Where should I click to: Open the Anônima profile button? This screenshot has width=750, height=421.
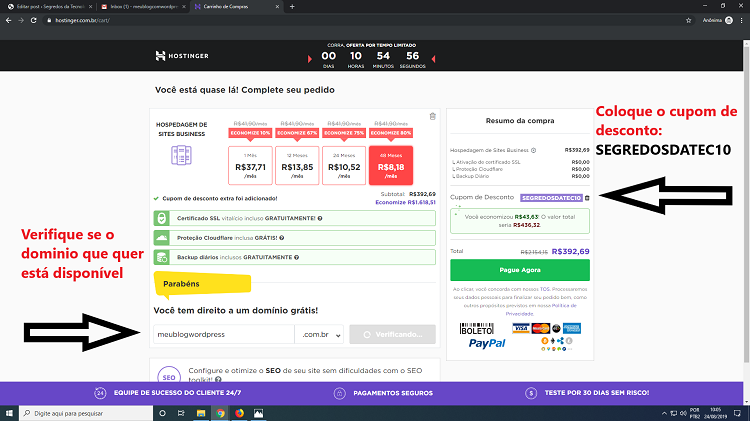(717, 21)
